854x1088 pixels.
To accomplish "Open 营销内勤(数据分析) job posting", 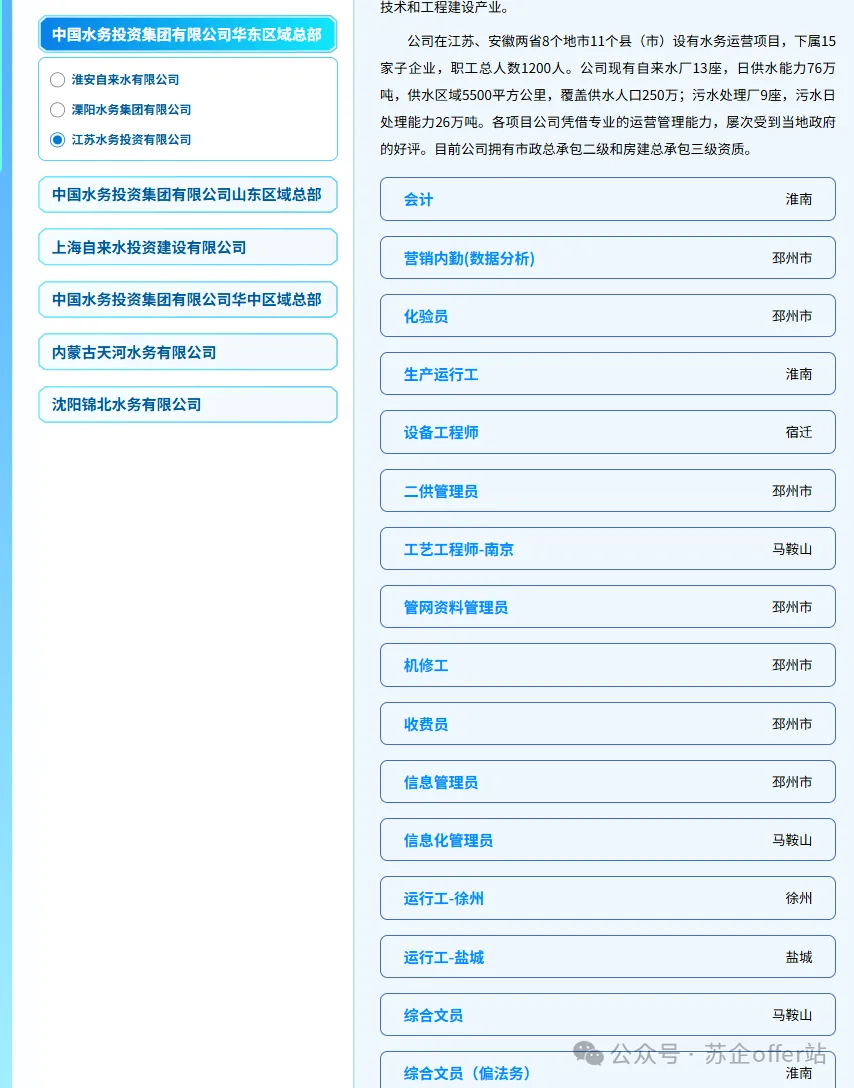I will pyautogui.click(x=608, y=258).
